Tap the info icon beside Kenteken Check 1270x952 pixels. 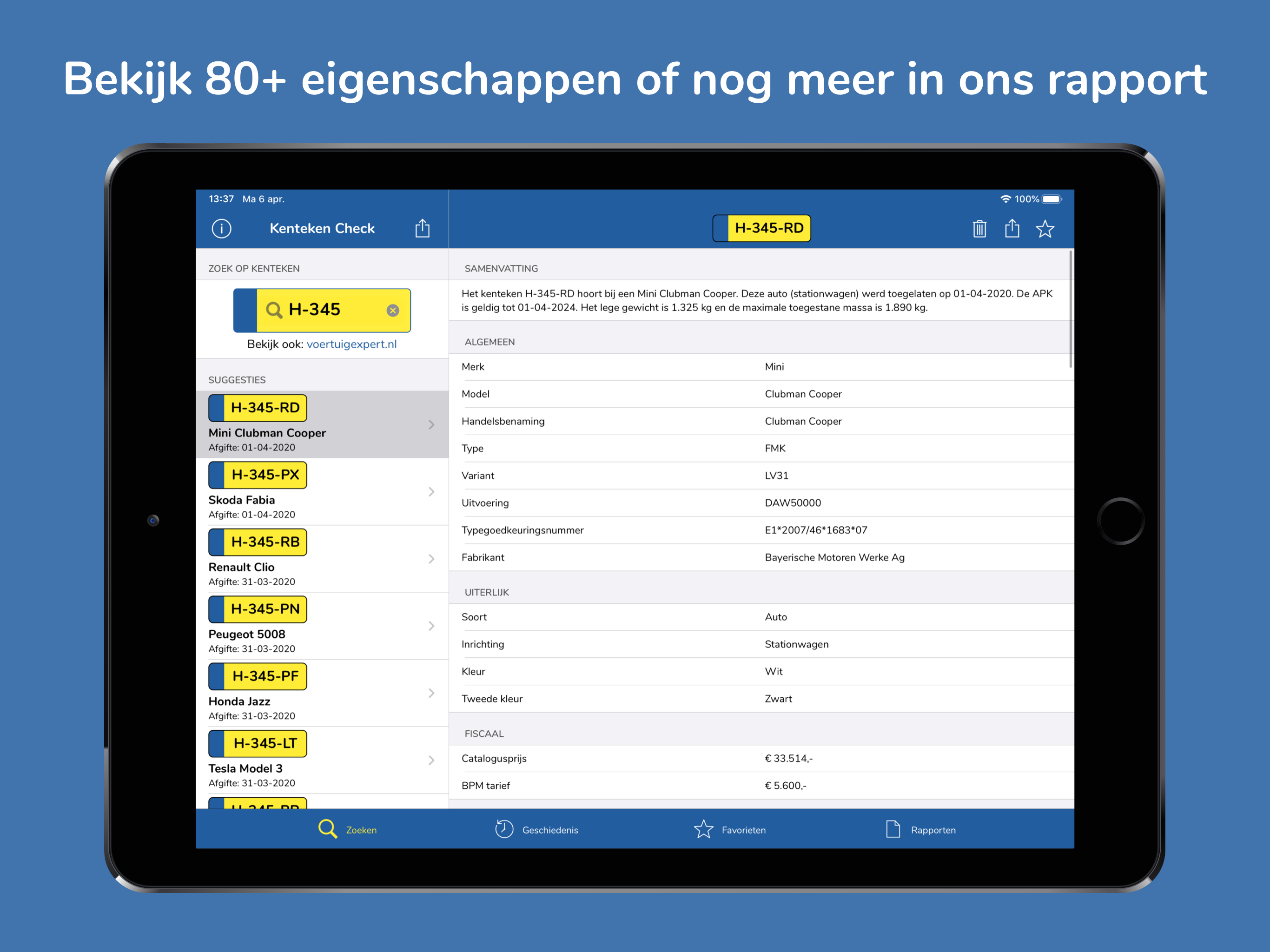(x=222, y=229)
